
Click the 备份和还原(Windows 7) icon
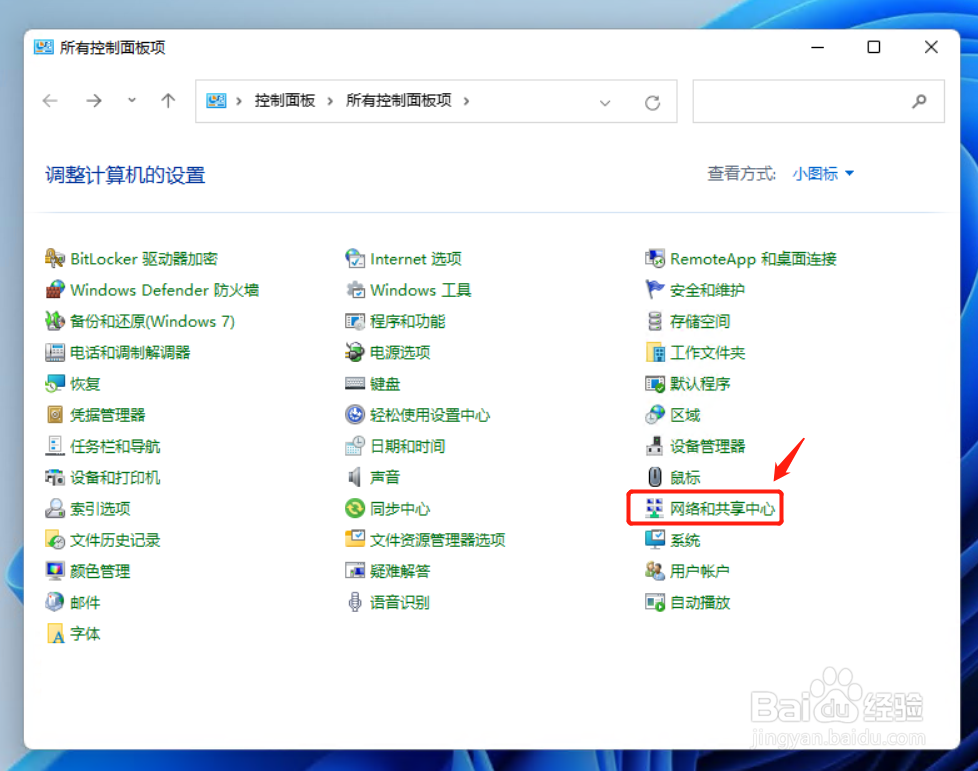click(55, 321)
